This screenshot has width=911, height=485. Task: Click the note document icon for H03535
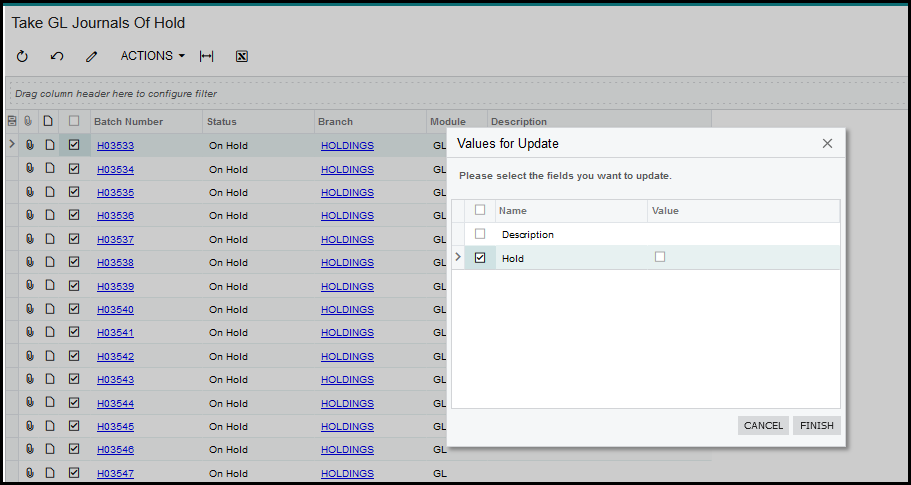click(x=48, y=192)
